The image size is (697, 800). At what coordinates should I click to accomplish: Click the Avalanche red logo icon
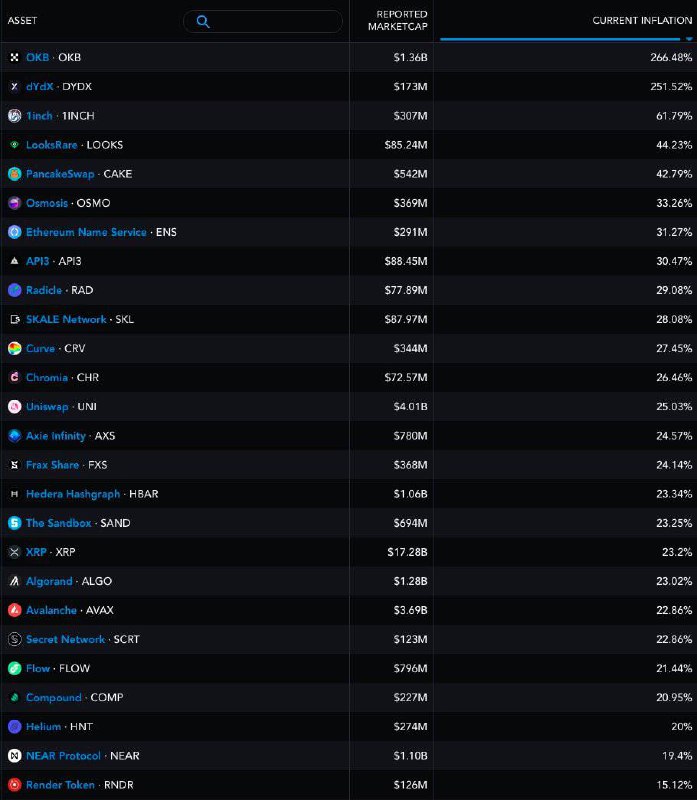14,610
